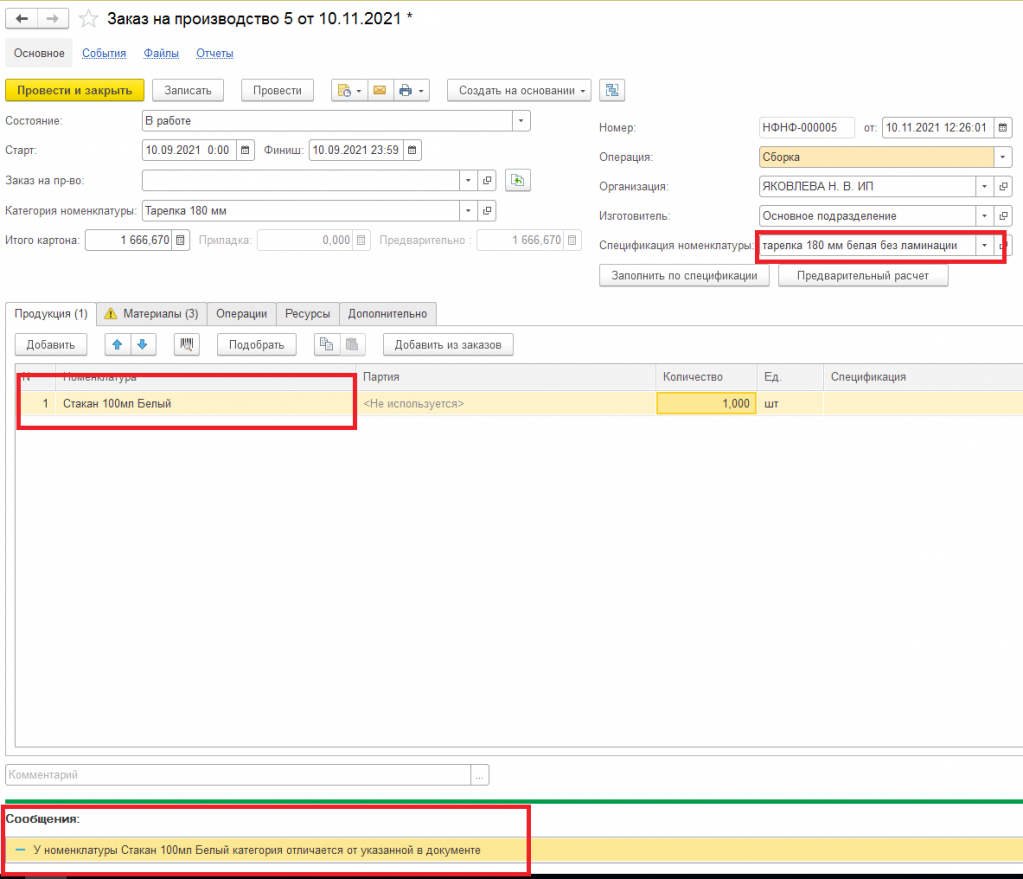Select the Стакан 100мл Белый cell
Screen dimensions: 1023x879
[x=206, y=404]
